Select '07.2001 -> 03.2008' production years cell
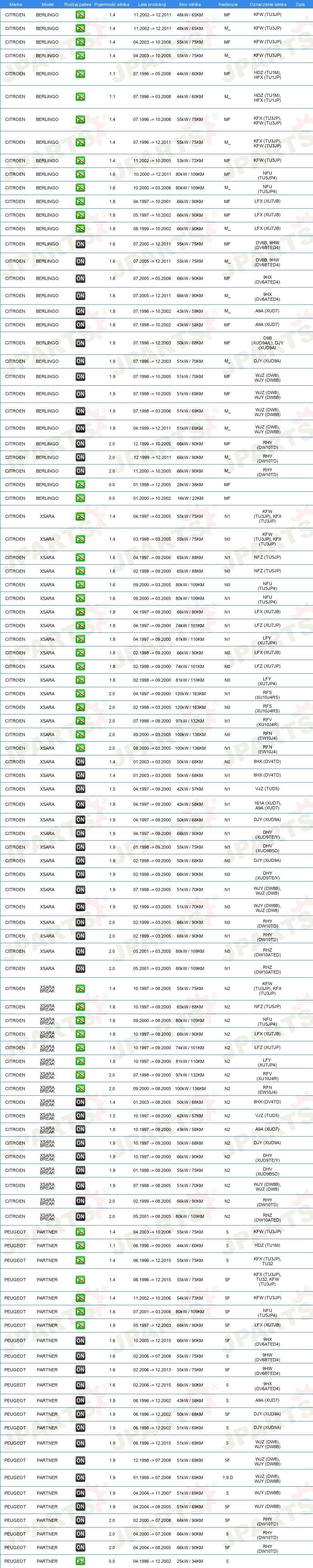The image size is (313, 1568). coord(152,1312)
